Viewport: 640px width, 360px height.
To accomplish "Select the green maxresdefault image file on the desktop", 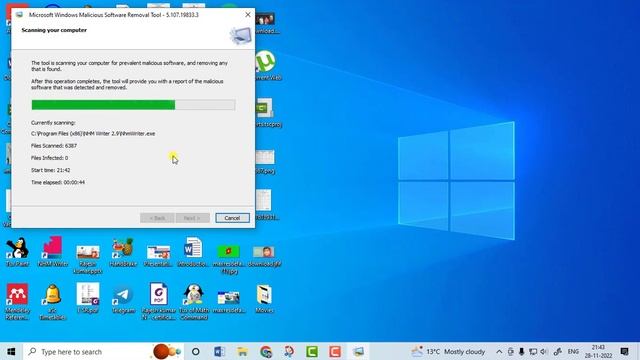I will (229, 259).
